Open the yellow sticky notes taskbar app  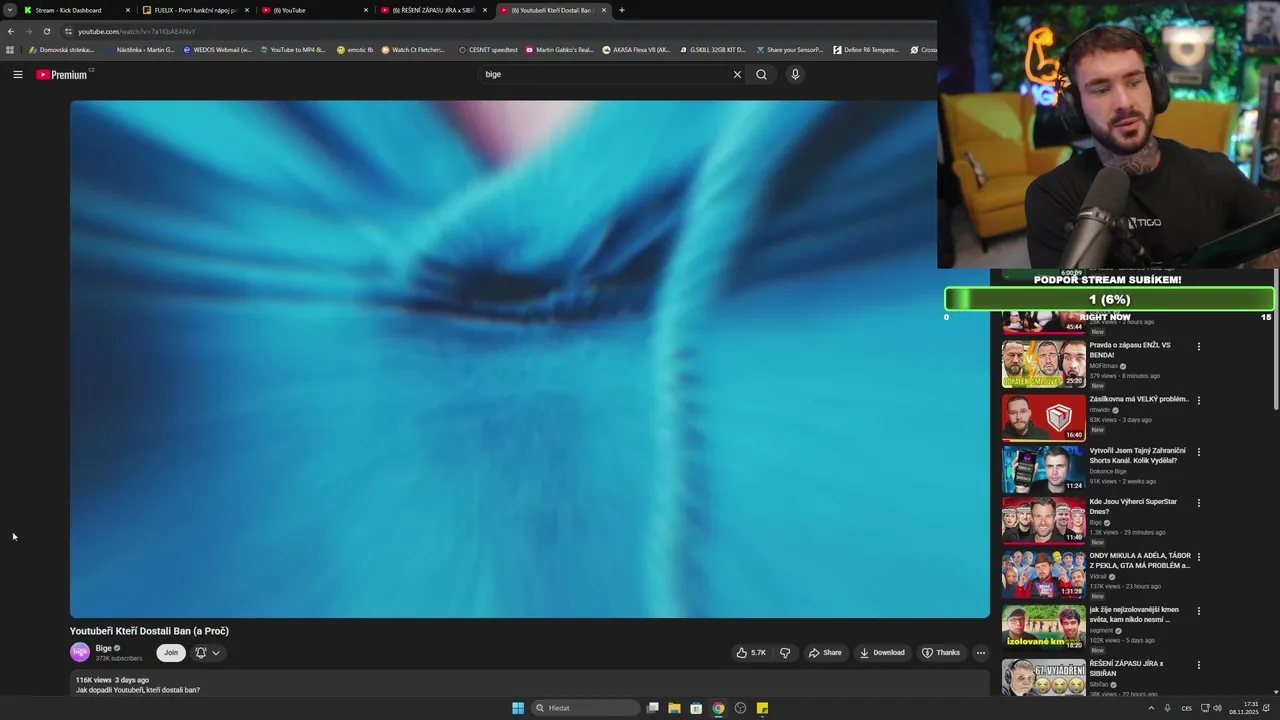pos(762,708)
